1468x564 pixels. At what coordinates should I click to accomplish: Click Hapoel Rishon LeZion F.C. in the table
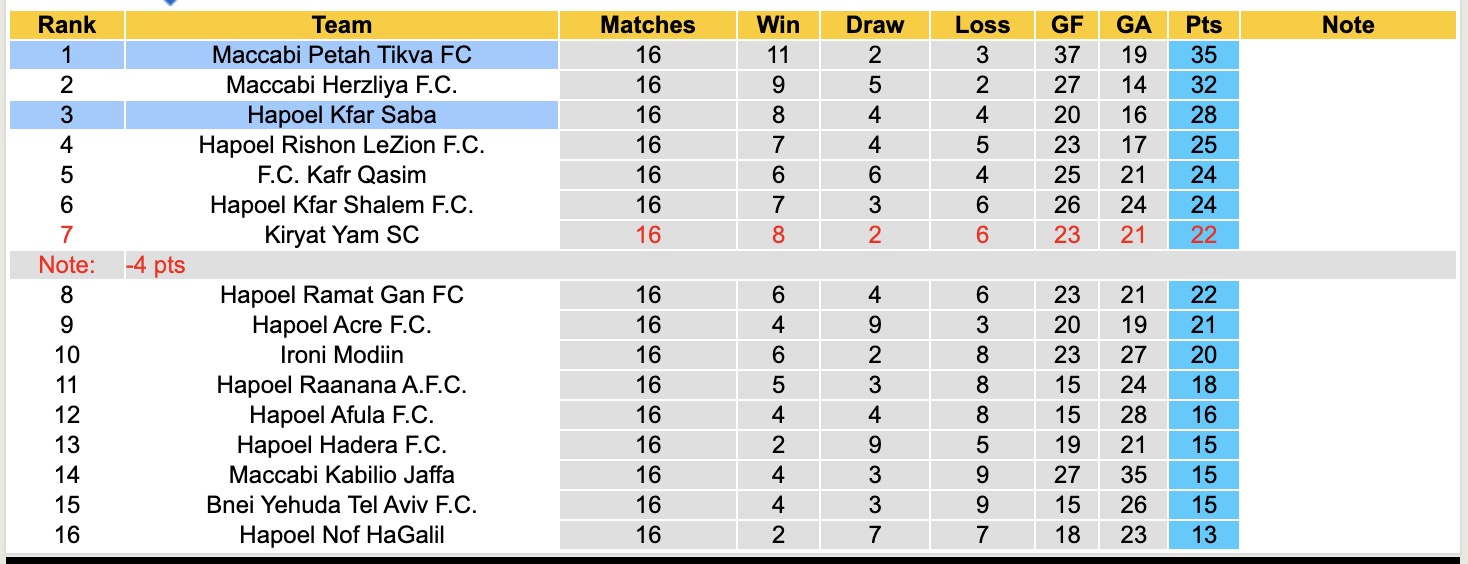pos(341,145)
